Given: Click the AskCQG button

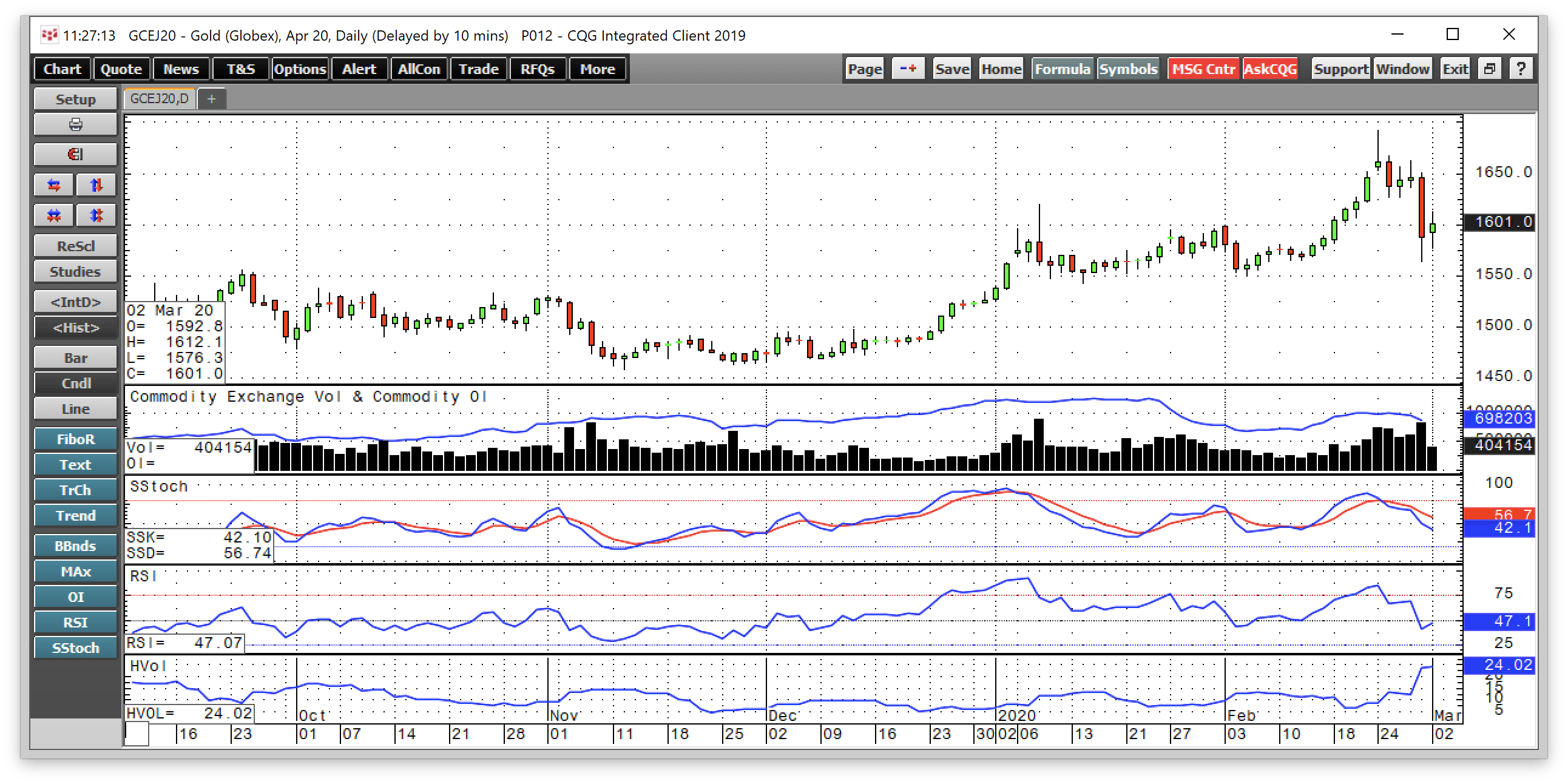Looking at the screenshot, I should pyautogui.click(x=1269, y=69).
